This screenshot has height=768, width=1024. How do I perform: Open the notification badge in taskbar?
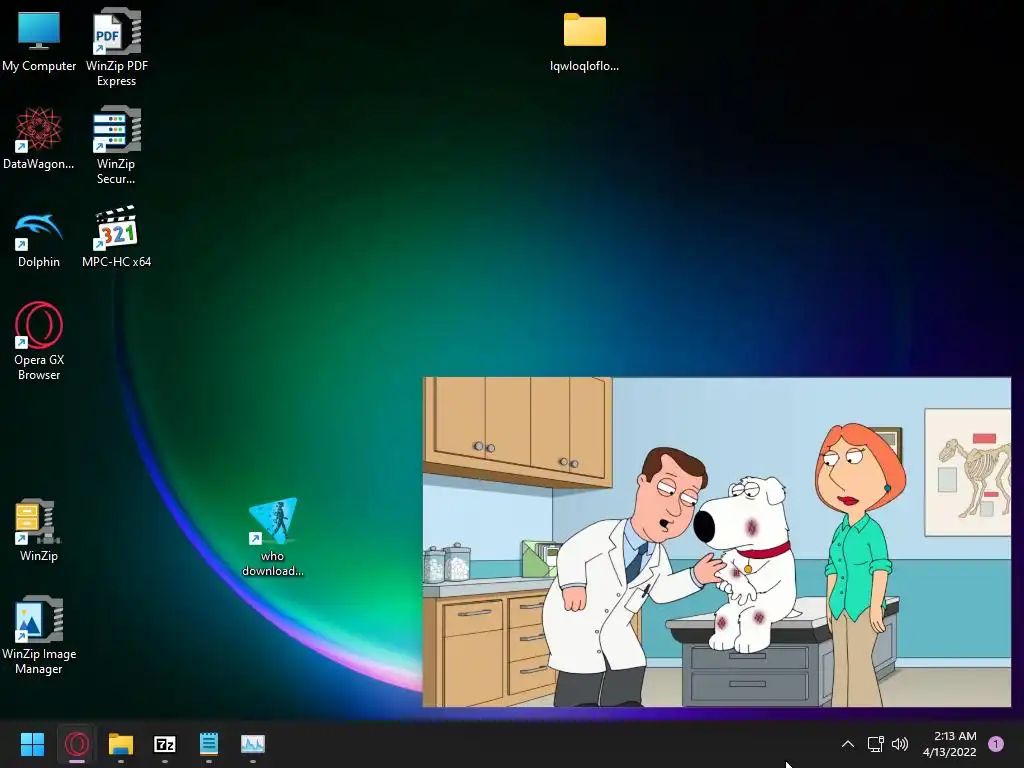tap(996, 744)
